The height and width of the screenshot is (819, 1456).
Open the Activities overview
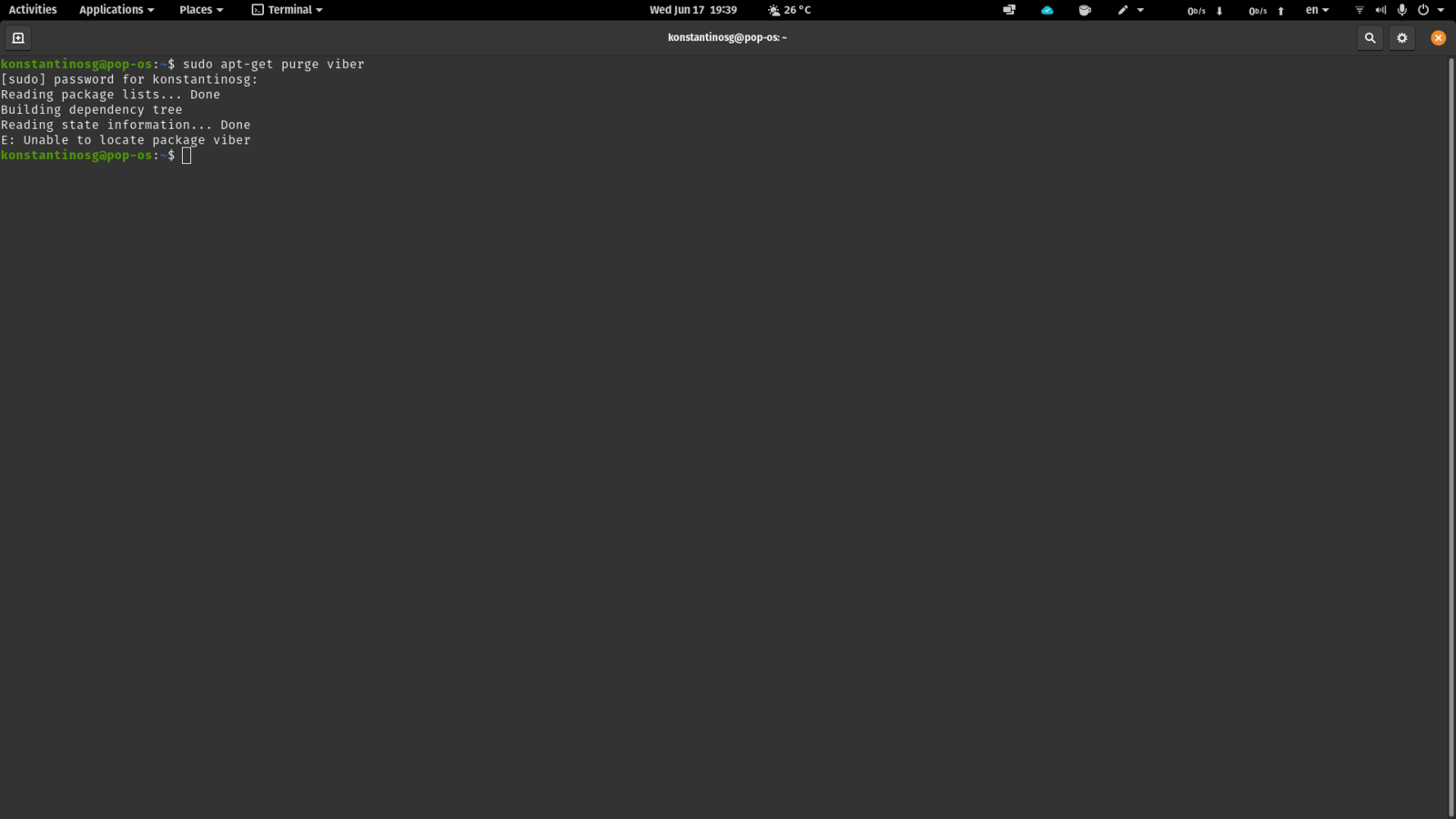click(33, 10)
